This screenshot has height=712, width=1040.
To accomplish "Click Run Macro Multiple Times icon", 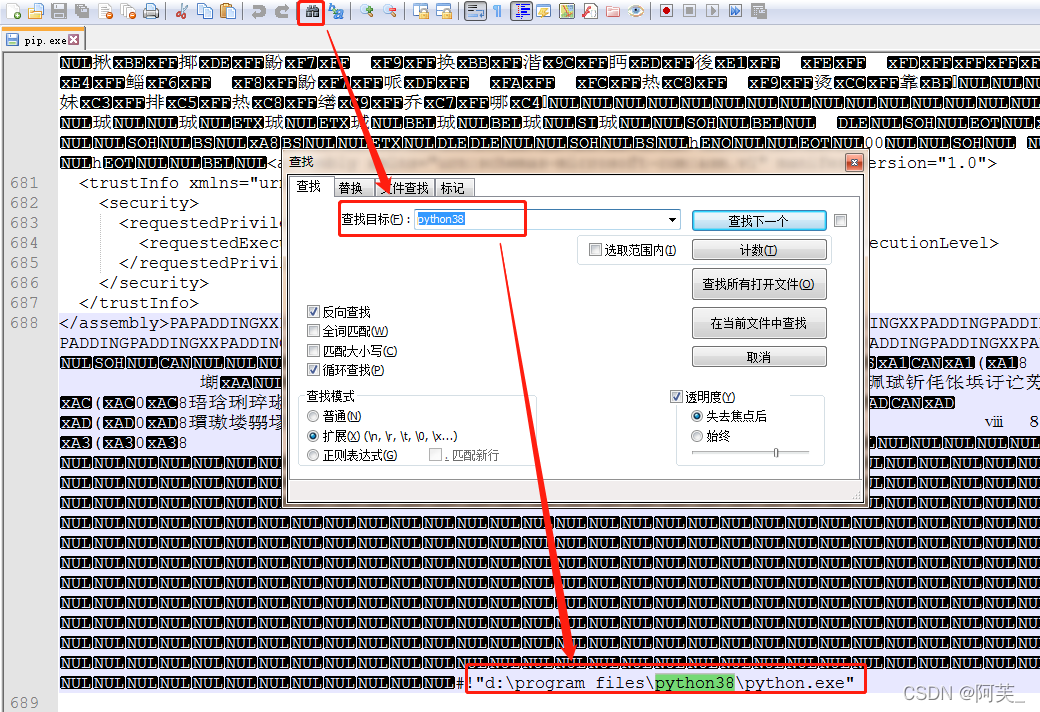I will tap(736, 11).
